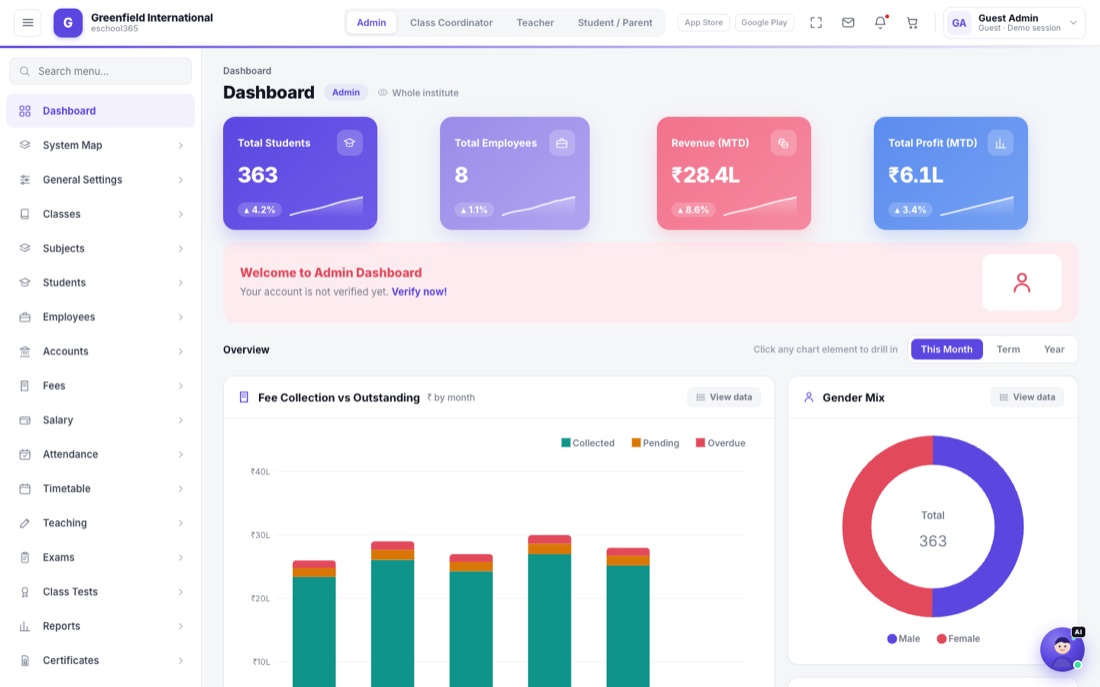1100x687 pixels.
Task: Toggle the Pending legend series
Action: pyautogui.click(x=655, y=443)
